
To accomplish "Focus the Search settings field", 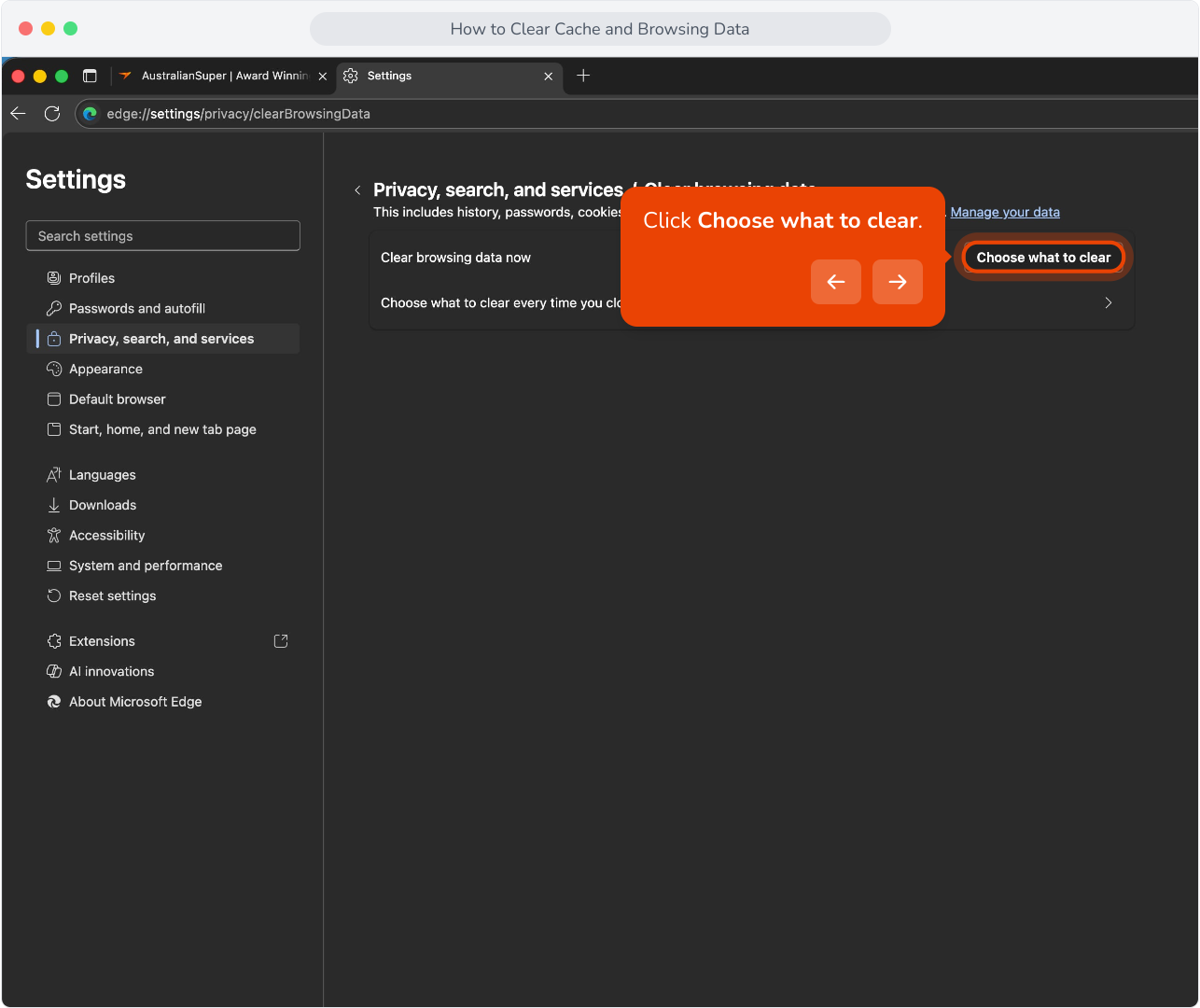I will 163,236.
